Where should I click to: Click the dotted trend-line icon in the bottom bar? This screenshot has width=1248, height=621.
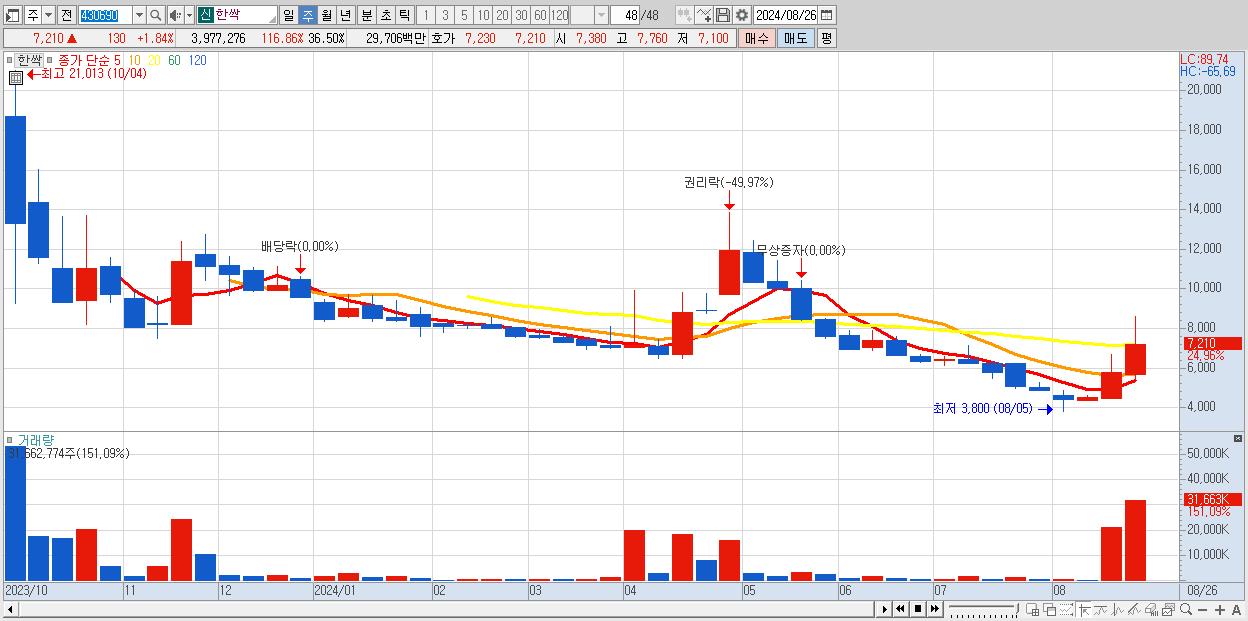point(1066,609)
